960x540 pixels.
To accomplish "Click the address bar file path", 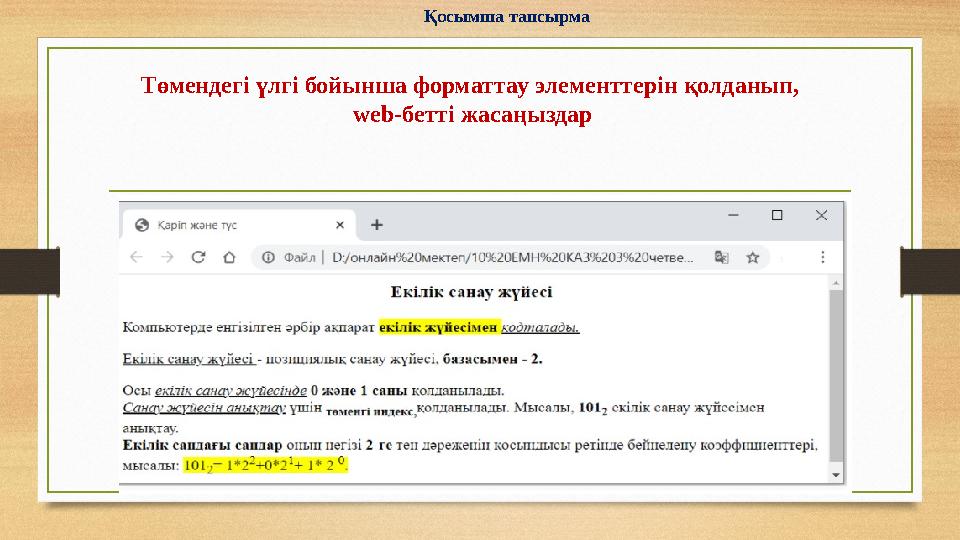I will 512,258.
